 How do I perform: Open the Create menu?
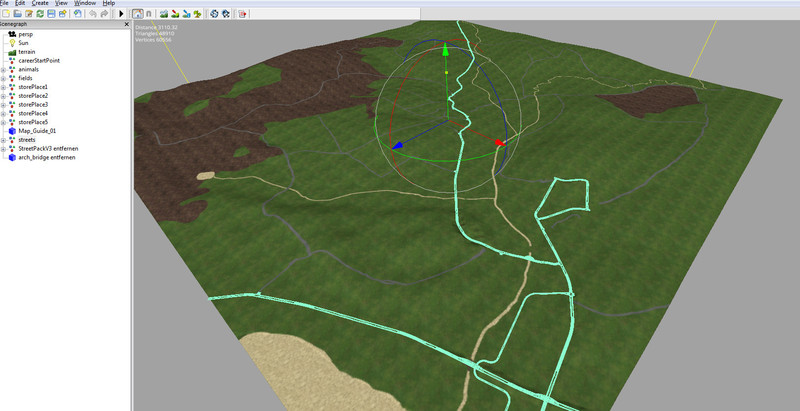38,4
